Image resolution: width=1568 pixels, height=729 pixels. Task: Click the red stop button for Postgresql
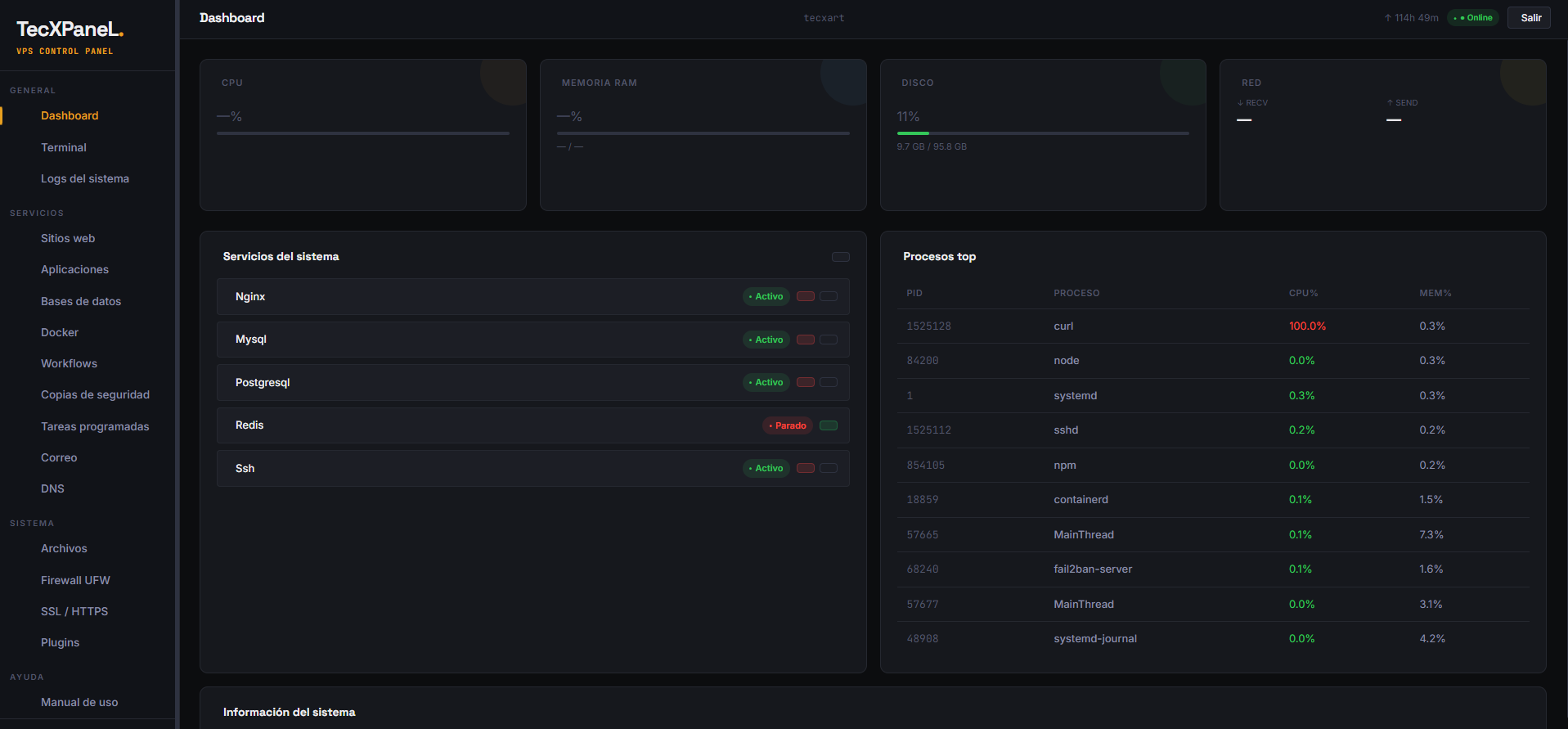(806, 382)
